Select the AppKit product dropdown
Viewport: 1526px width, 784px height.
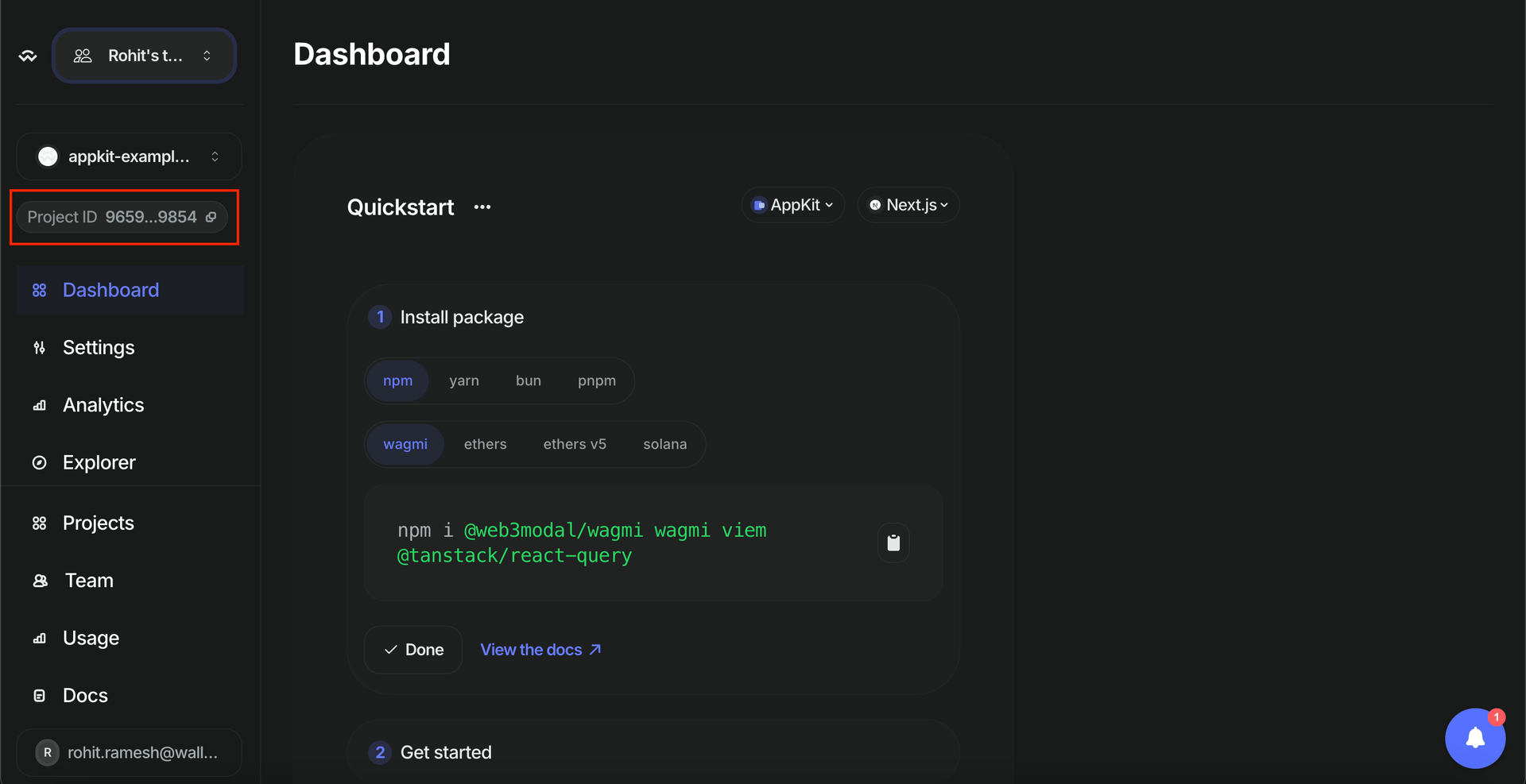(x=792, y=205)
